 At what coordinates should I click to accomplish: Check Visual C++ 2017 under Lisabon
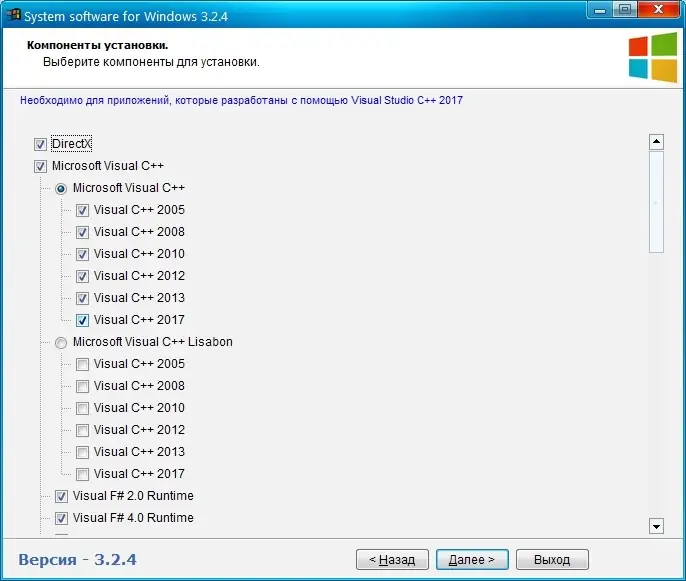pos(82,474)
